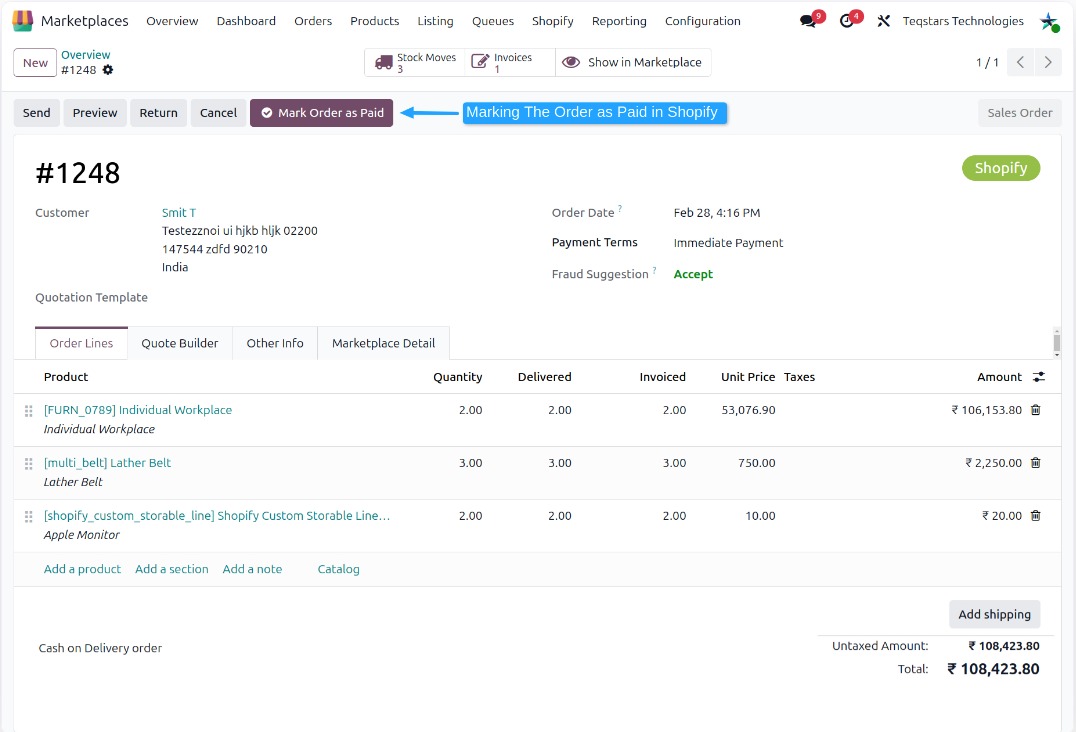Open Orders menu
1076x732 pixels.
pos(313,21)
